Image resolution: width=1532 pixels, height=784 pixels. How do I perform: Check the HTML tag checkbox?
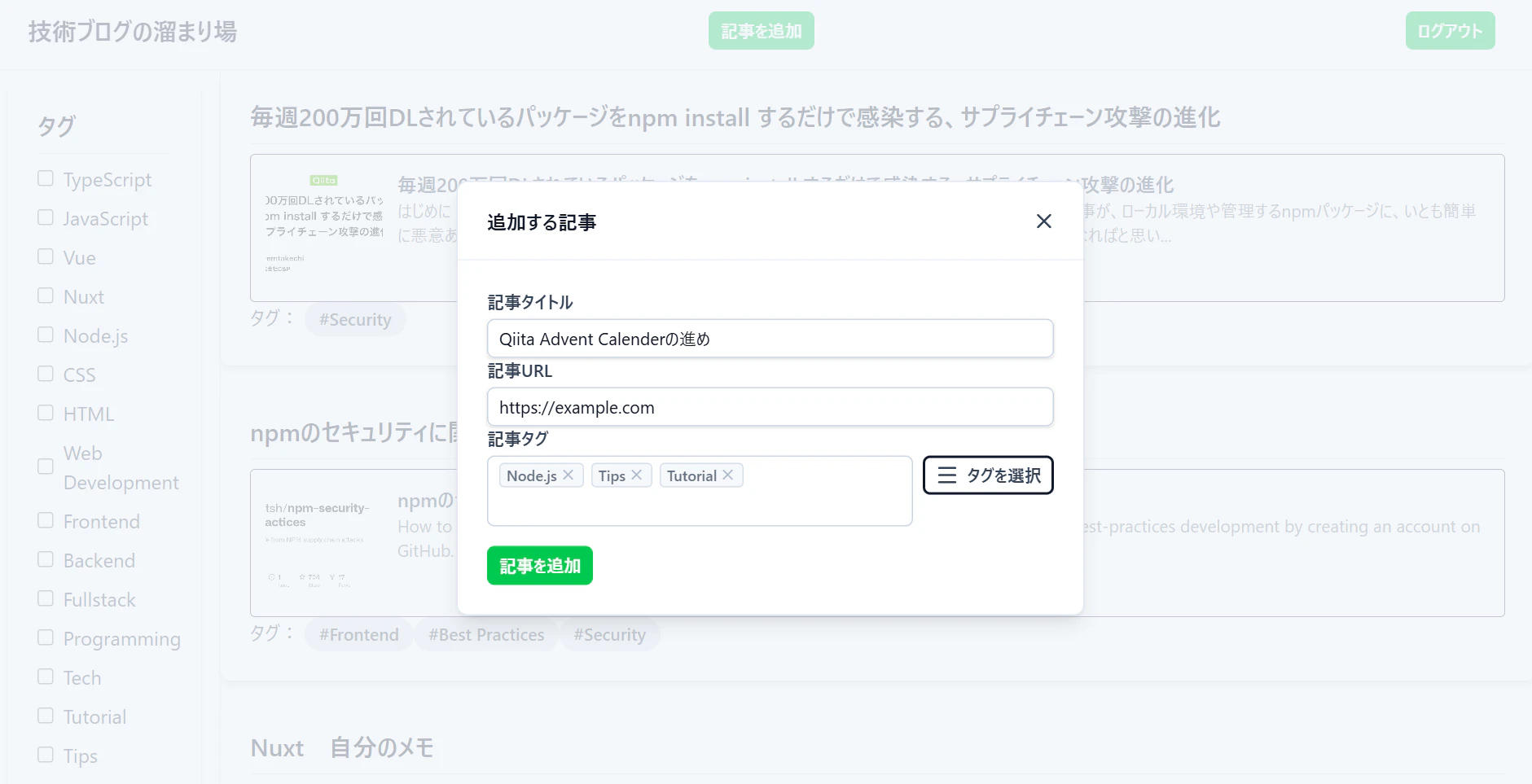46,413
